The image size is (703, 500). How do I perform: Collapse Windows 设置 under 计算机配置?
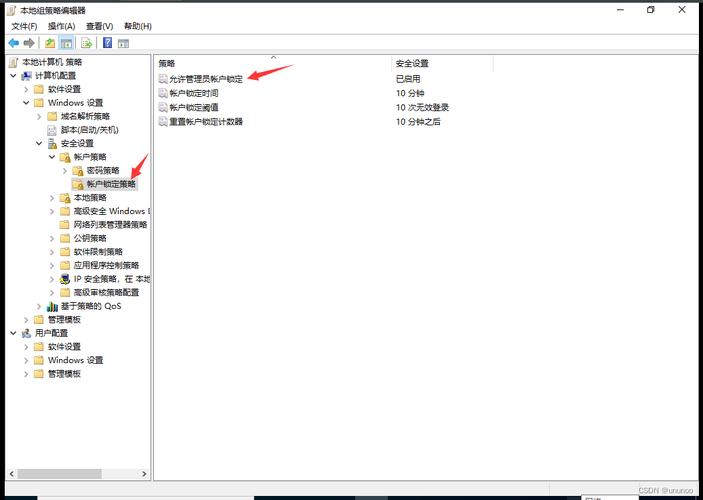[x=26, y=103]
